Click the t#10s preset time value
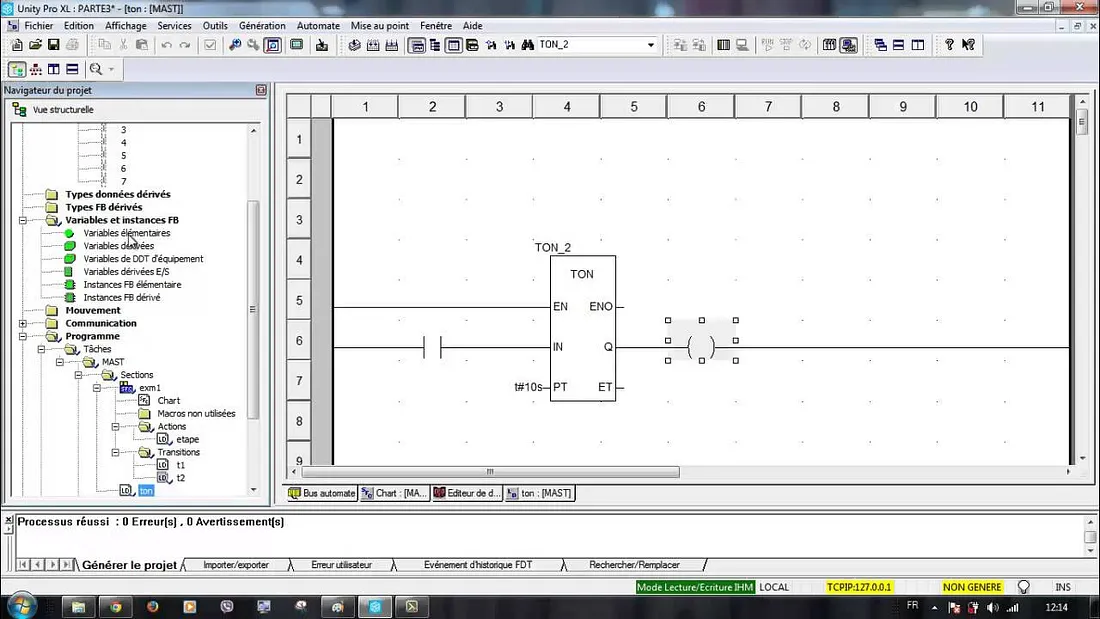1100x619 pixels. pyautogui.click(x=528, y=387)
